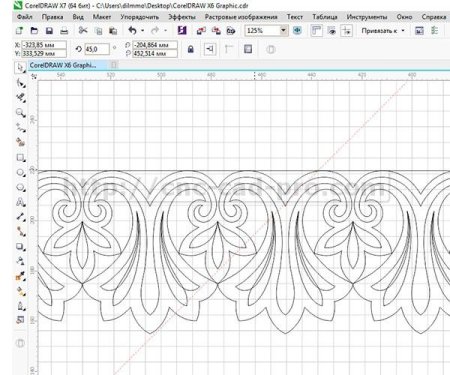
Task: Select the Parallel Dimension tool
Action: (x=20, y=217)
